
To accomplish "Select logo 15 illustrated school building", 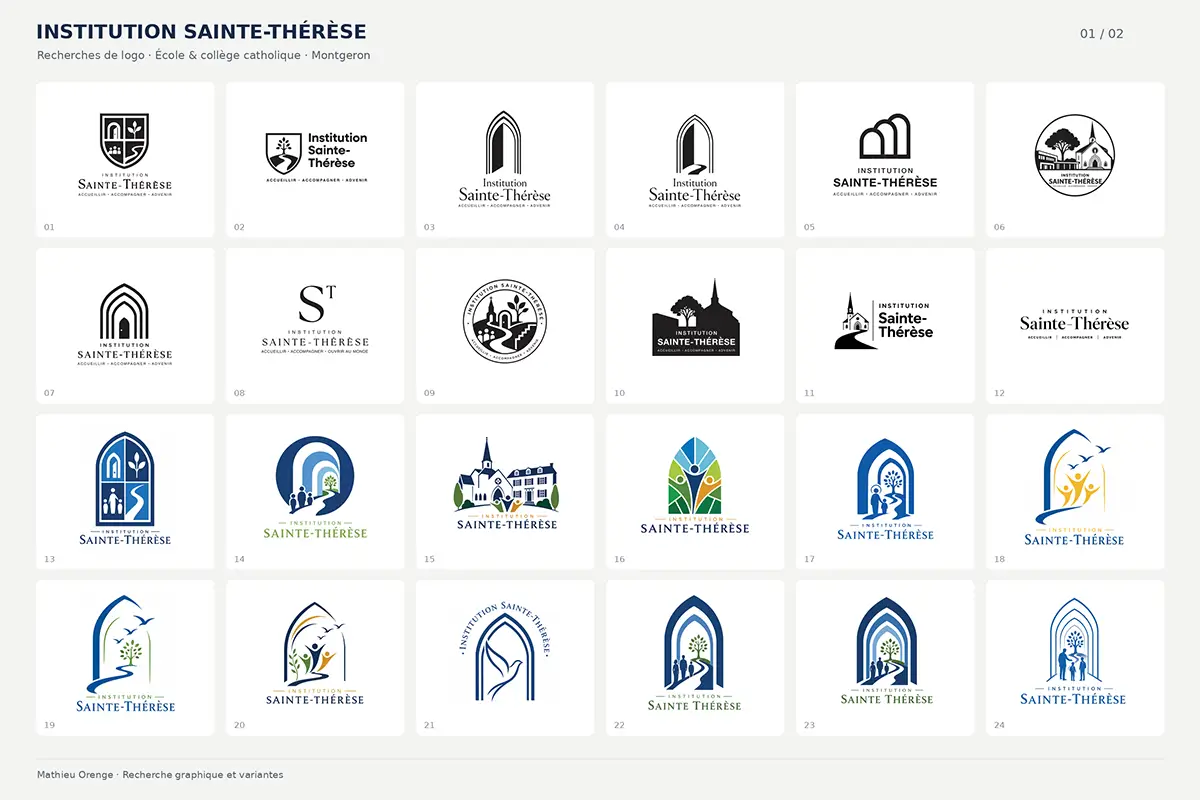I will click(x=505, y=492).
